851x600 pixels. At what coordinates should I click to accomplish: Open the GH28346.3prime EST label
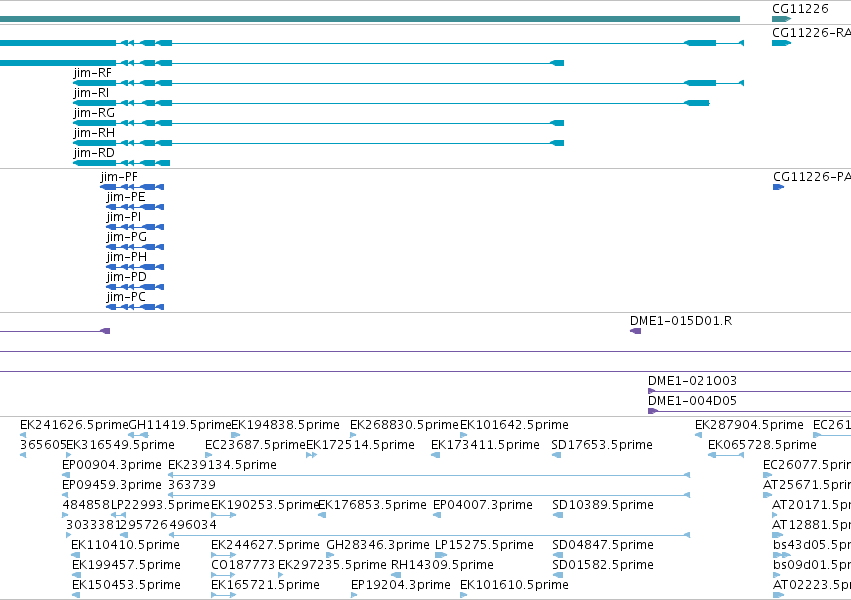tap(378, 545)
